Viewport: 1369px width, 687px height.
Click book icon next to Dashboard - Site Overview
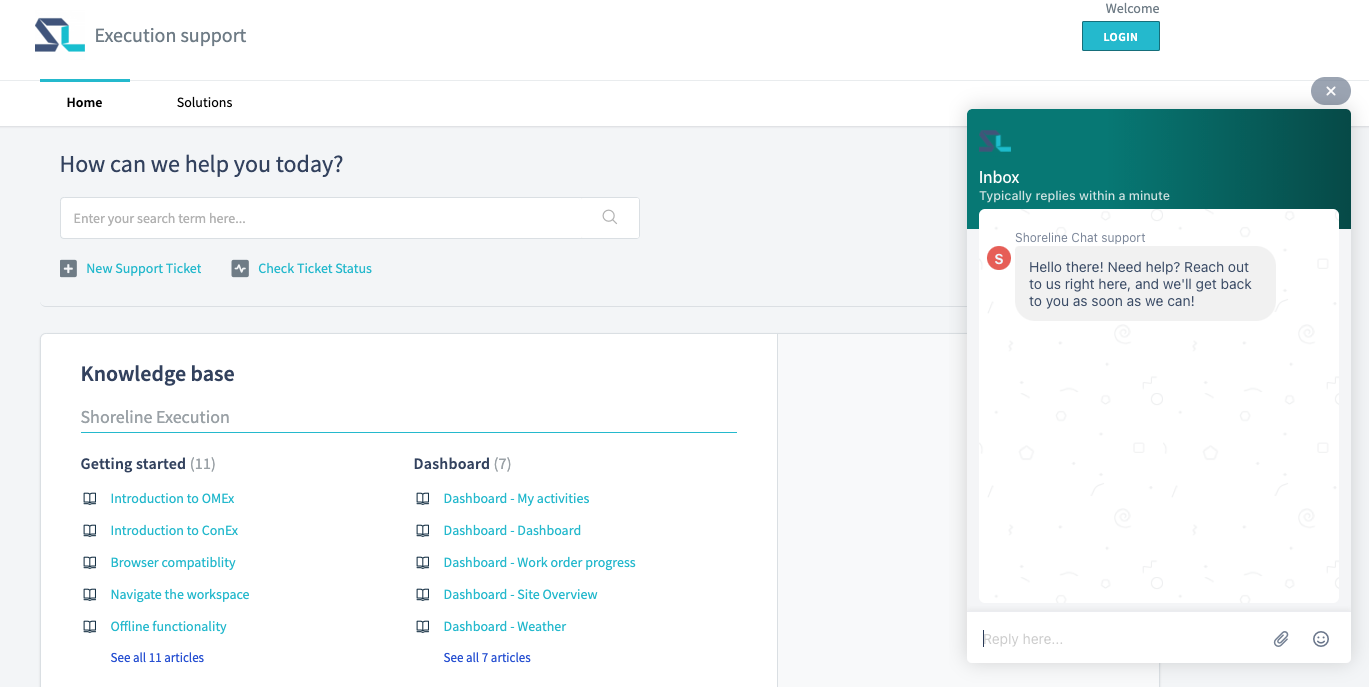[x=423, y=594]
